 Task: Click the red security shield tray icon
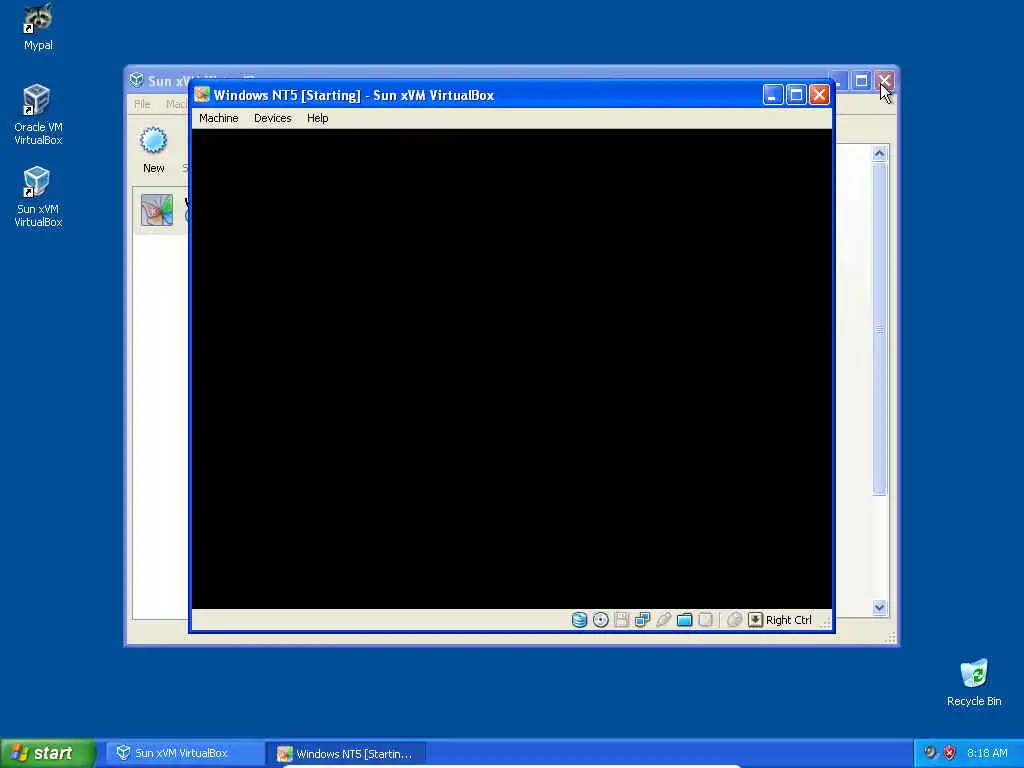click(x=950, y=753)
